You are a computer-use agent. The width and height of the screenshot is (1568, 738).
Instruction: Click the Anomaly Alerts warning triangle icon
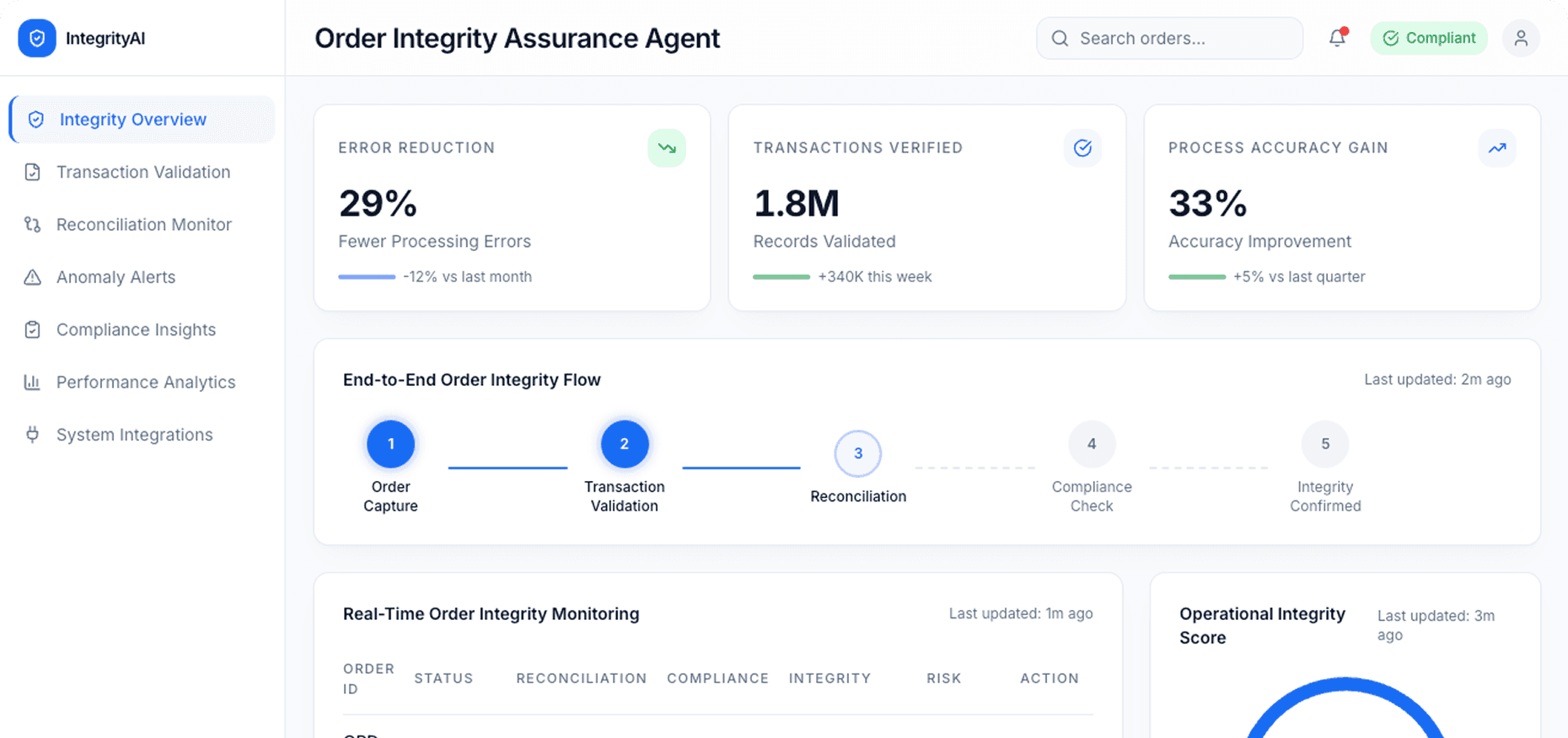32,277
